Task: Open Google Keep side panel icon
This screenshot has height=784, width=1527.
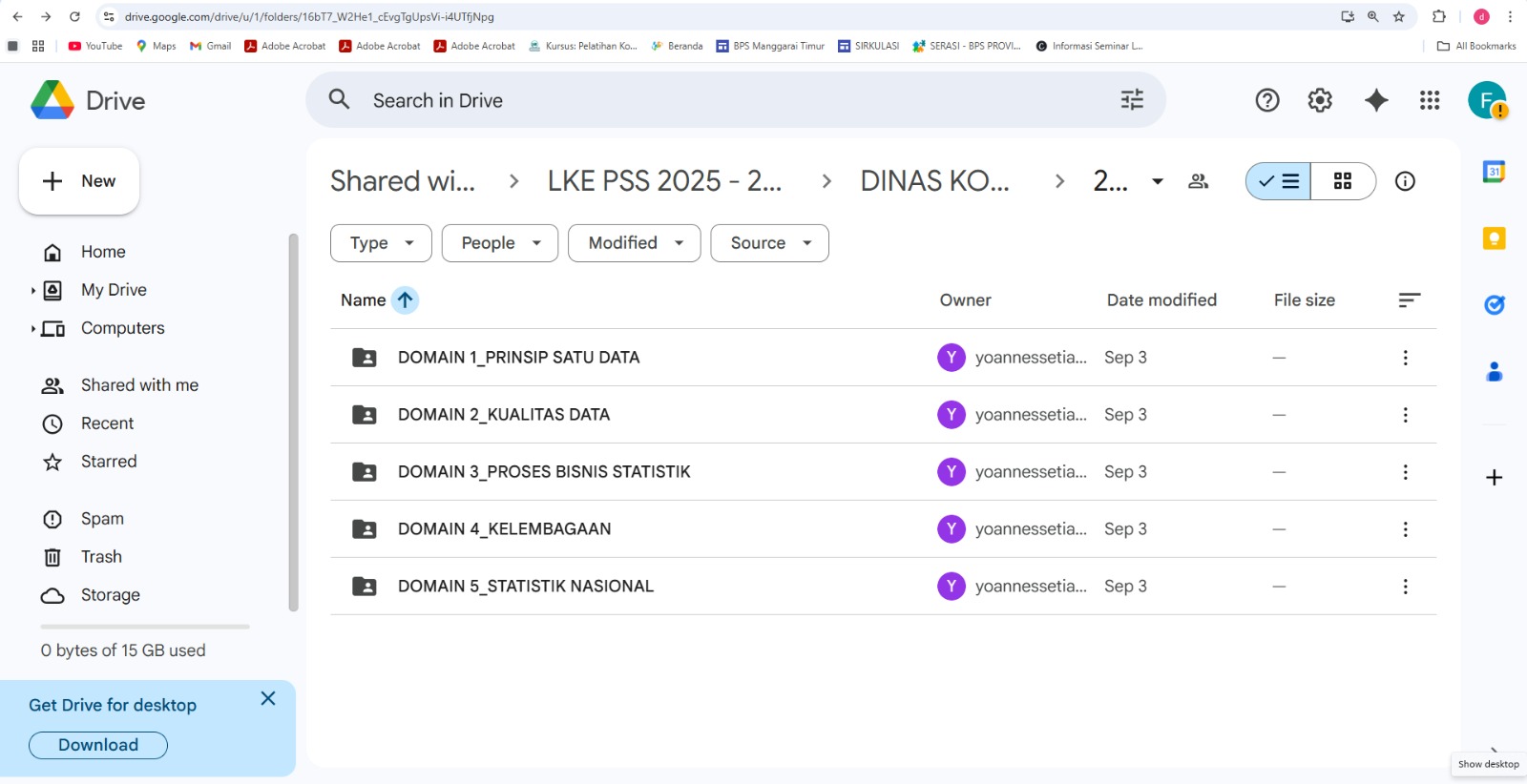Action: click(1494, 238)
